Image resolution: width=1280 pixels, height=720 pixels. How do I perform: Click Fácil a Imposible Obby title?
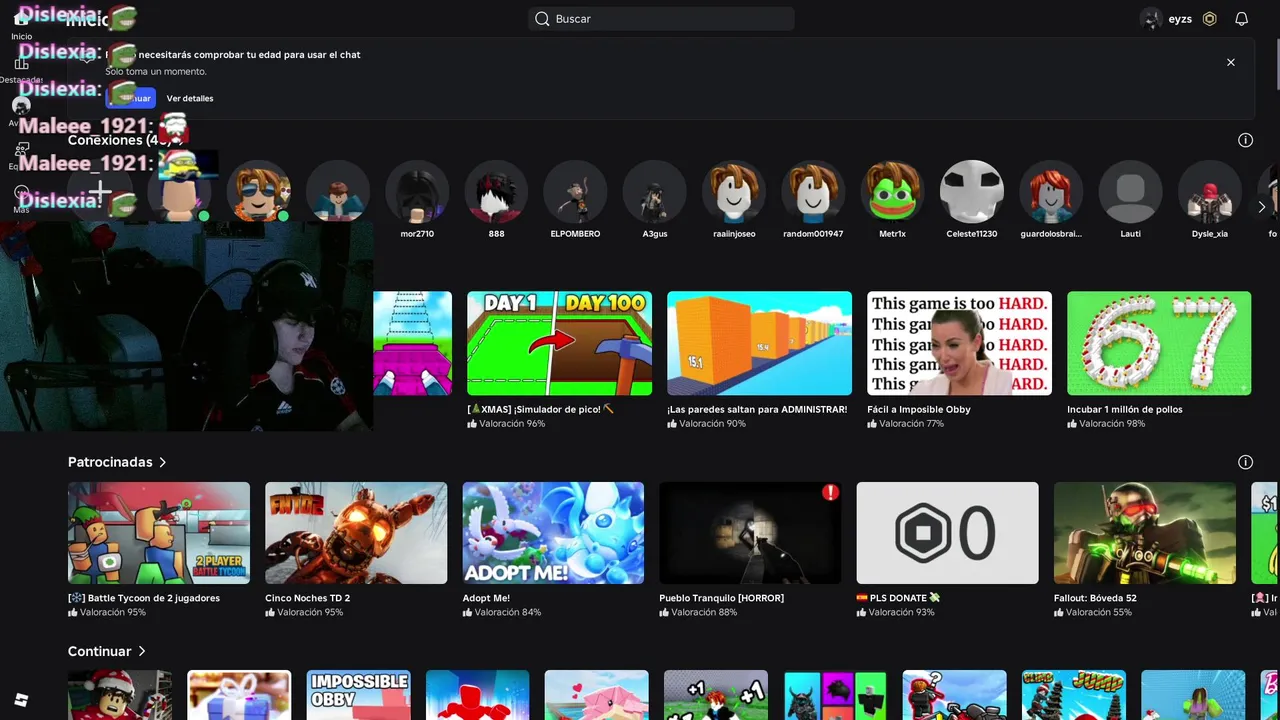[x=919, y=409]
